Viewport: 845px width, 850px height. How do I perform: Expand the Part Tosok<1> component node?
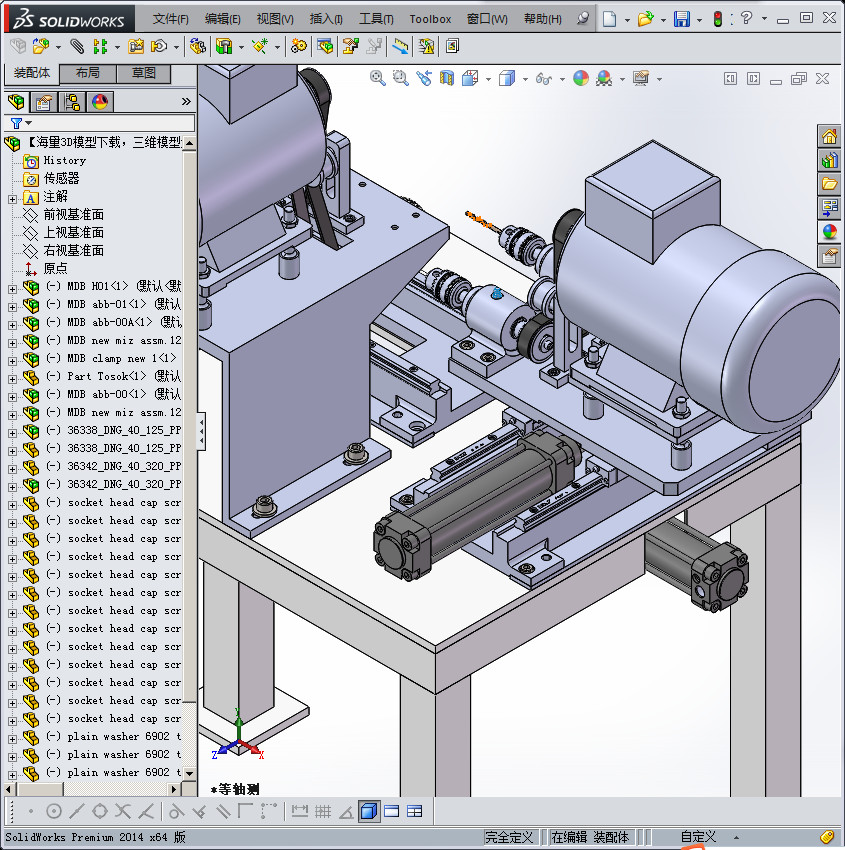pos(12,379)
